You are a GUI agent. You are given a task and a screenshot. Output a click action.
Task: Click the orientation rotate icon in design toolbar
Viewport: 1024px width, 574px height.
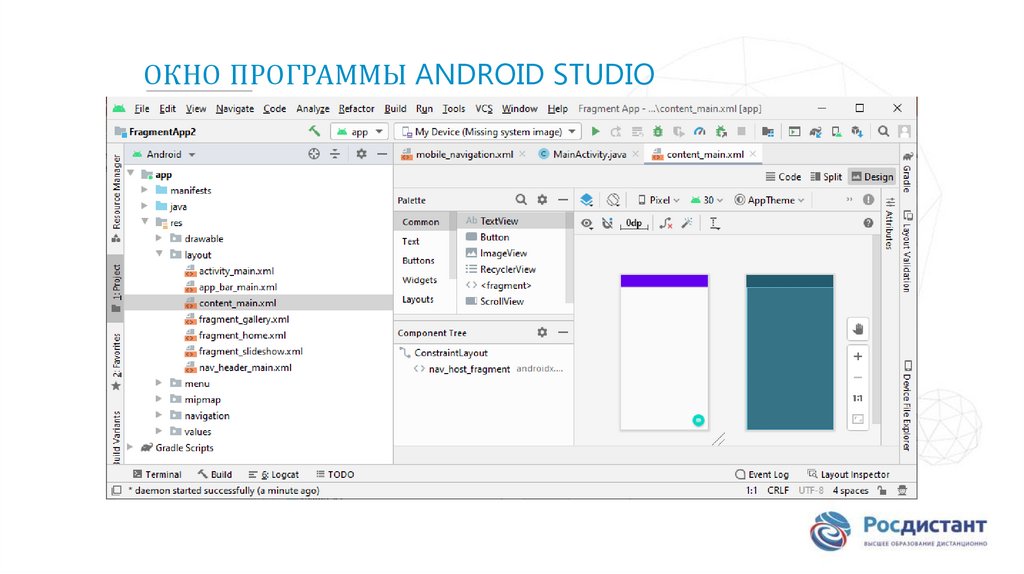coord(613,200)
